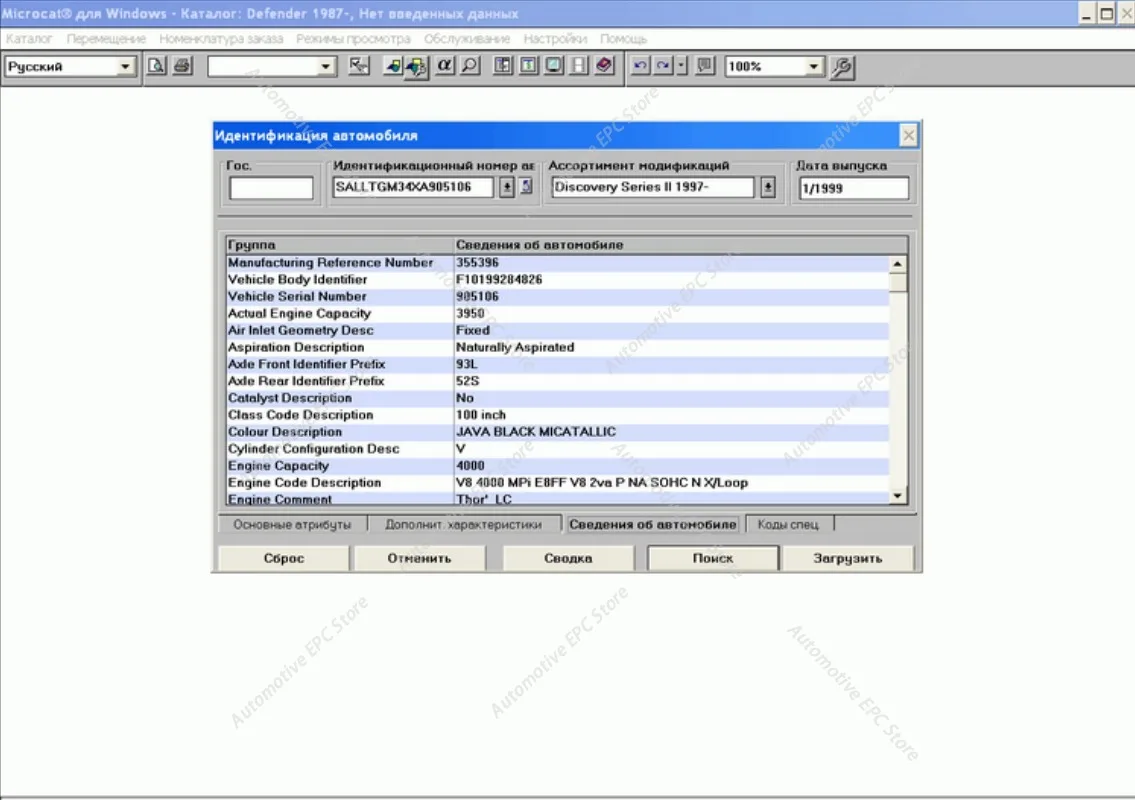The image size is (1135, 800).
Task: Click the Сброс button
Action: pos(284,558)
